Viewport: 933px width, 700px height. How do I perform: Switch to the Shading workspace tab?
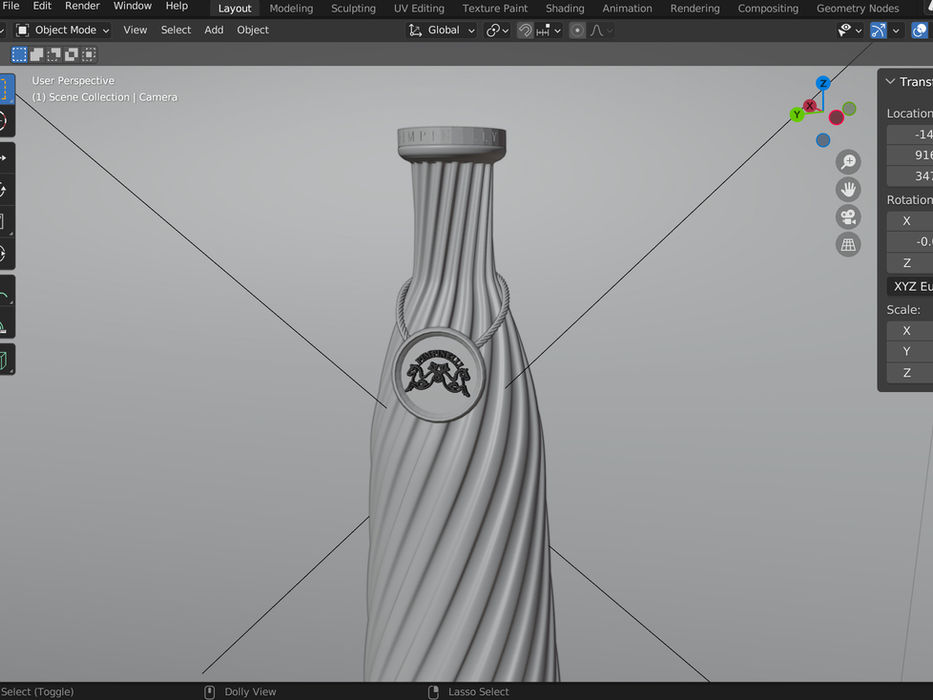(x=565, y=8)
